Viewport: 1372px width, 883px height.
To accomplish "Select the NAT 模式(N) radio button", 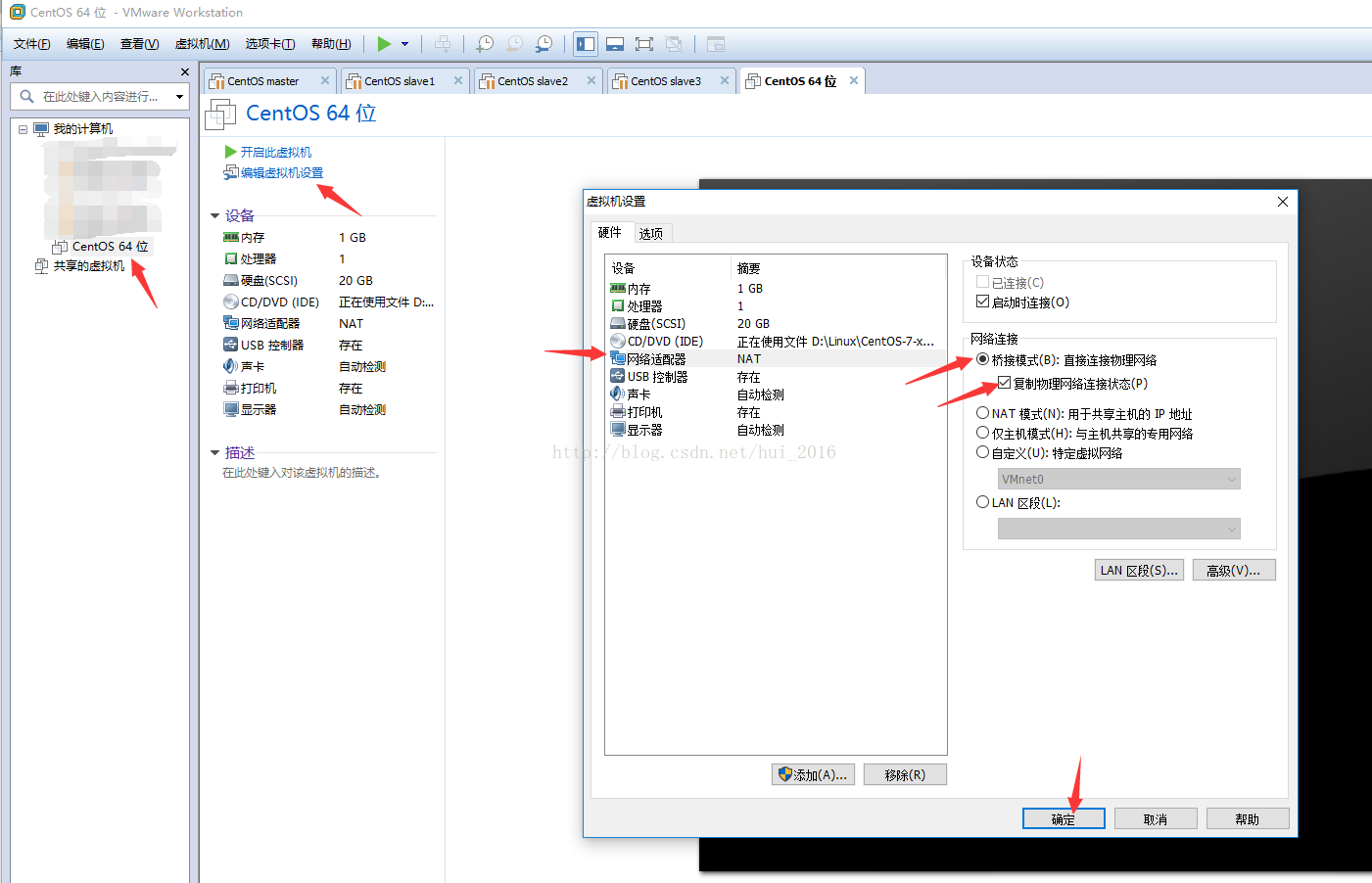I will pos(982,413).
